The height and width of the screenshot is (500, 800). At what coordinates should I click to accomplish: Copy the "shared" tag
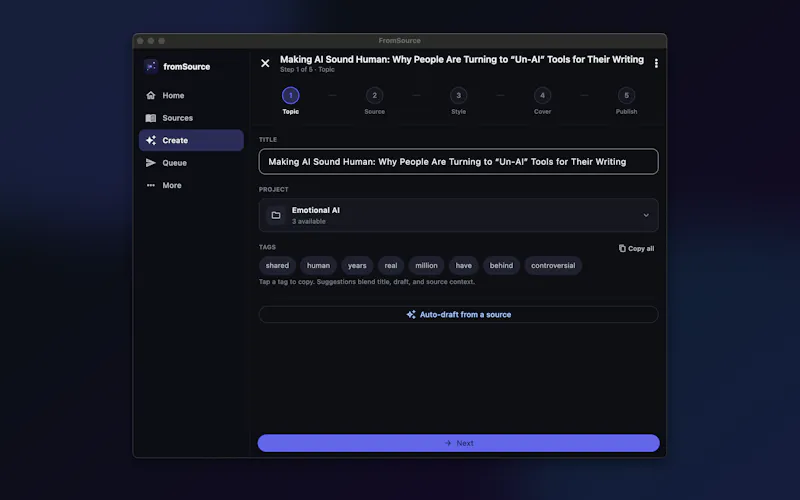click(x=277, y=265)
